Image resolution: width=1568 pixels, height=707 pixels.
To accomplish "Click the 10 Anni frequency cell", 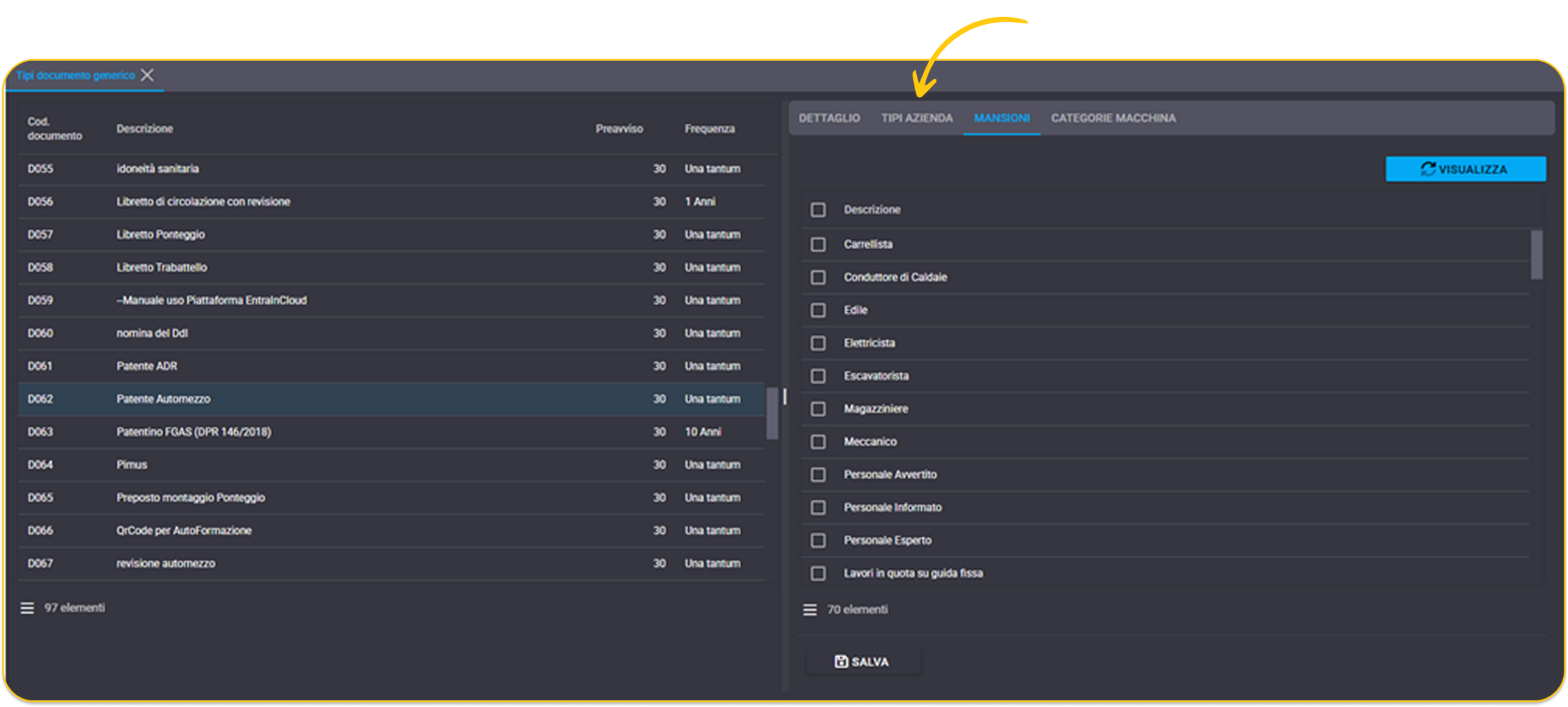I will pyautogui.click(x=703, y=432).
